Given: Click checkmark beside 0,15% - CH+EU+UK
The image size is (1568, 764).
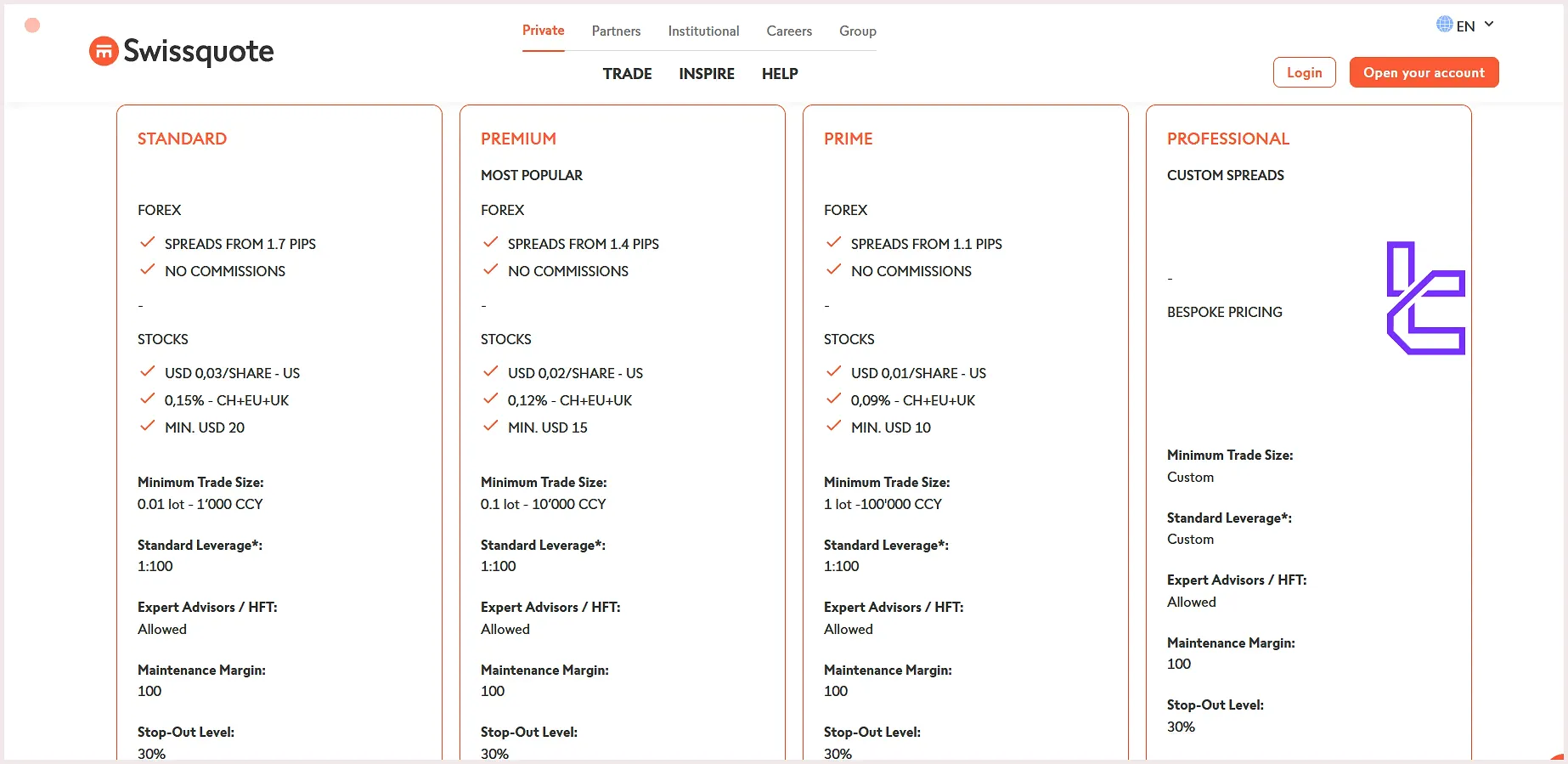Looking at the screenshot, I should (148, 399).
